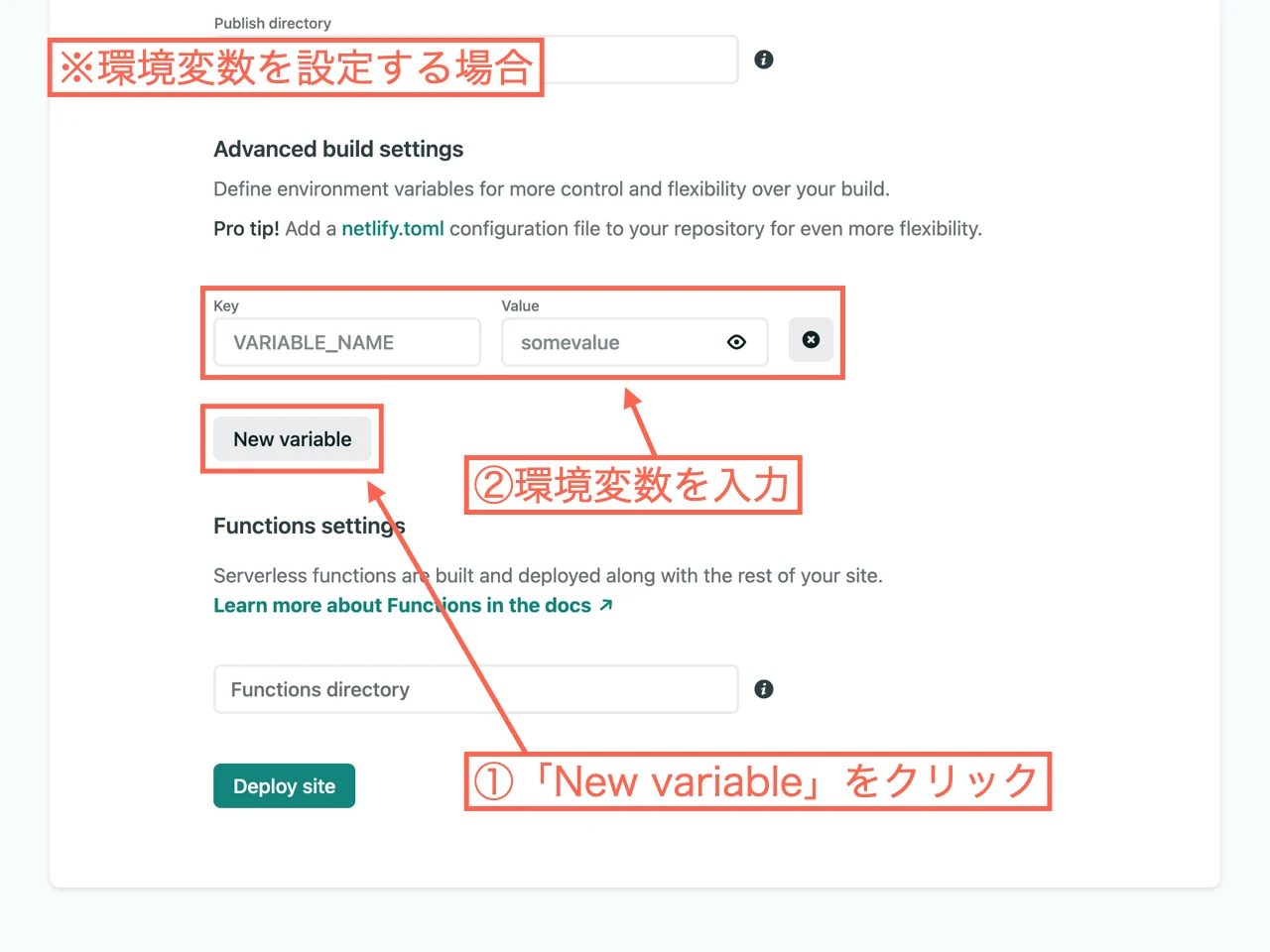Screen dimensions: 1270x952
Task: Click the VARIABLE_NAME placeholder text box
Action: pos(346,342)
